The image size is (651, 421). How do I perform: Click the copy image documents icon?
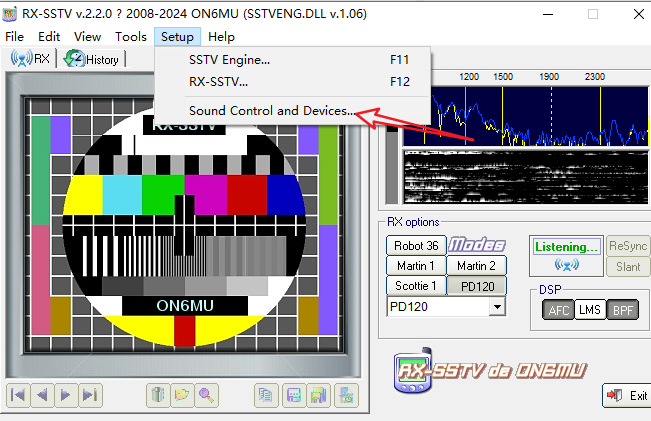click(266, 395)
